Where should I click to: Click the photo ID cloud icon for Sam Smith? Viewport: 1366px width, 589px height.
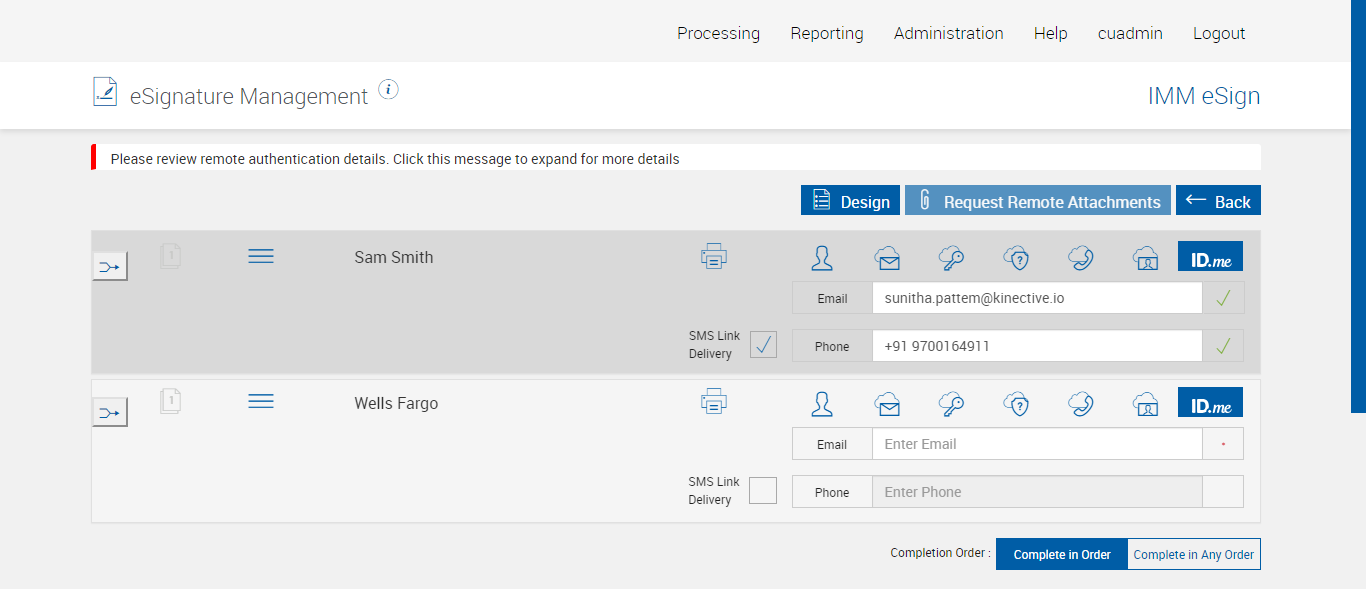(1145, 259)
